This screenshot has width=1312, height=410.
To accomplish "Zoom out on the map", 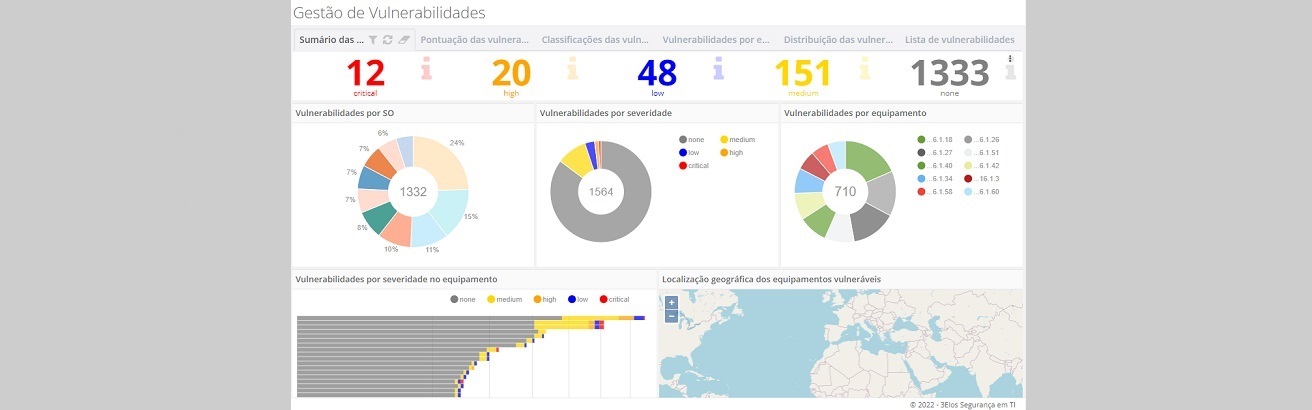I will [671, 316].
